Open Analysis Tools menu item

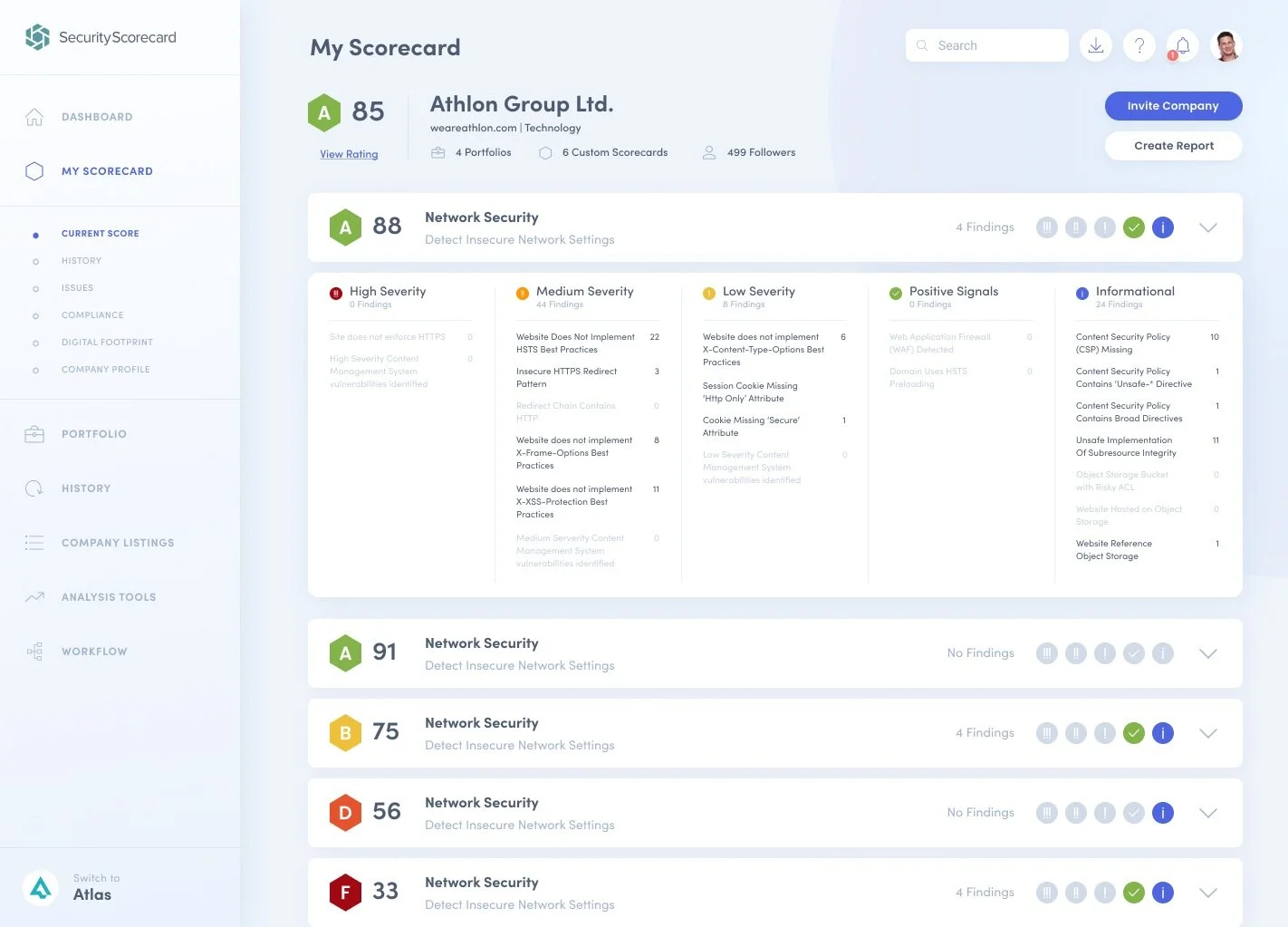click(109, 597)
